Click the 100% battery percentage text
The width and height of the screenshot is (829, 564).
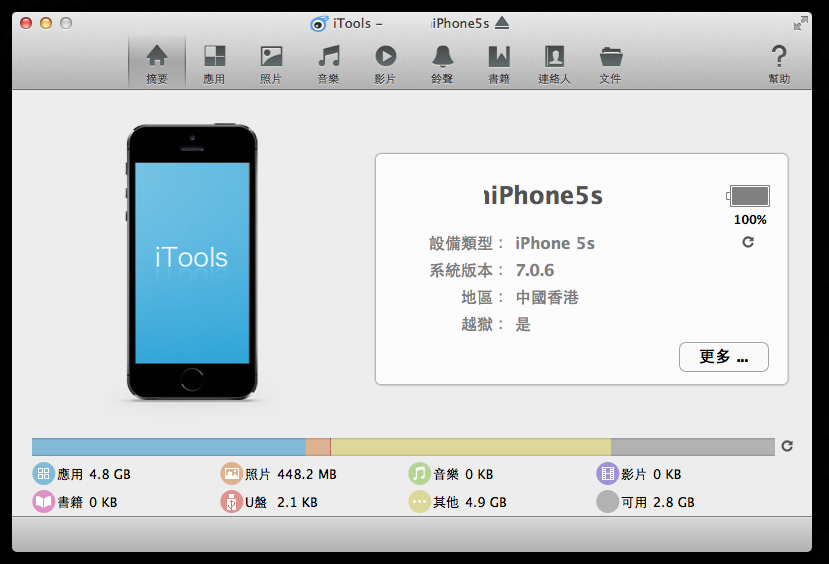(x=750, y=219)
